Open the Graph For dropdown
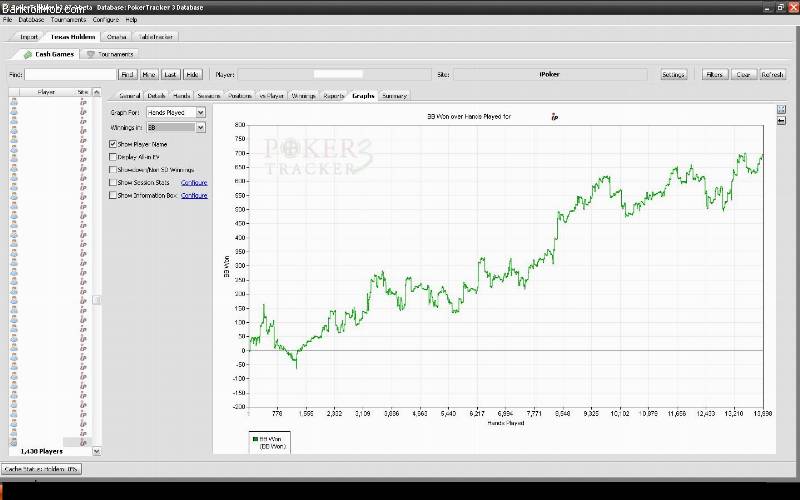The height and width of the screenshot is (500, 800). coord(201,112)
